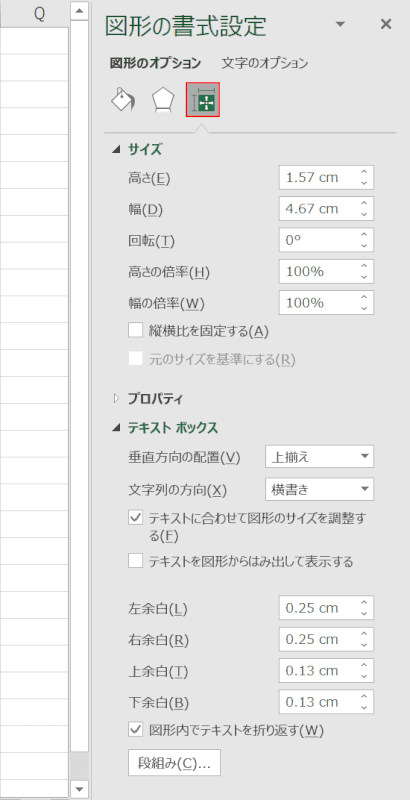
Task: Open the Fill & Line paint bucket tab
Action: tap(123, 100)
